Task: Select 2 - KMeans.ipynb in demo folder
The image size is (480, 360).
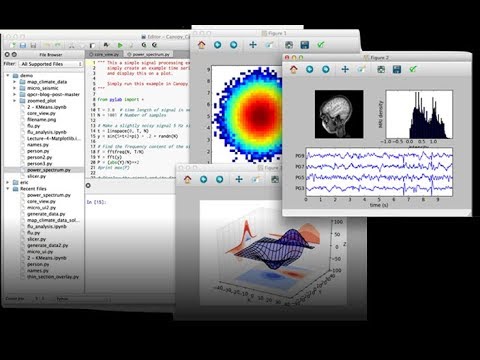Action: [x=47, y=107]
